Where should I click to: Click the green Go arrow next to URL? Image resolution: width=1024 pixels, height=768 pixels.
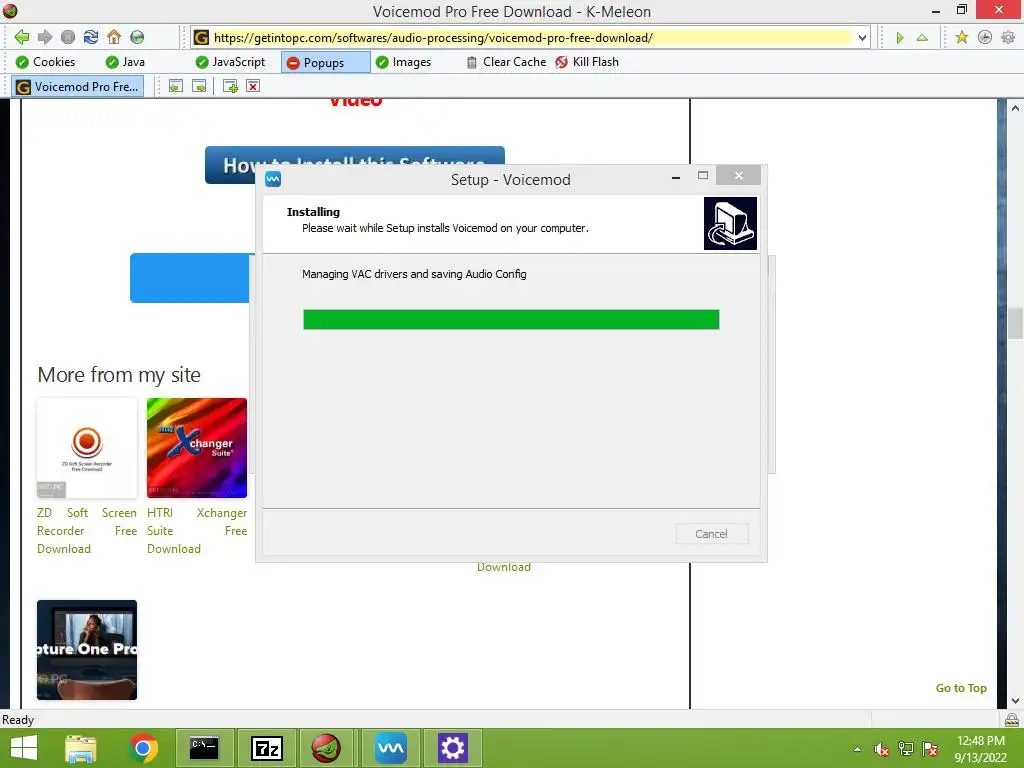pyautogui.click(x=900, y=38)
